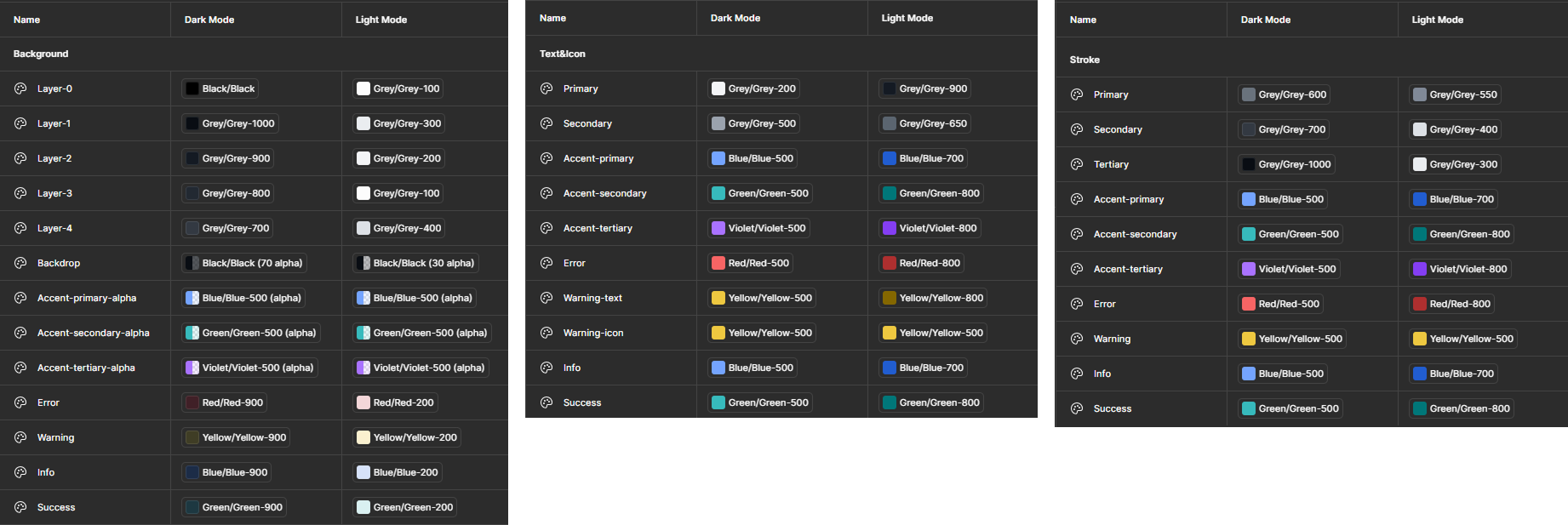The image size is (1568, 525).
Task: Click the Background group header
Action: (x=41, y=54)
